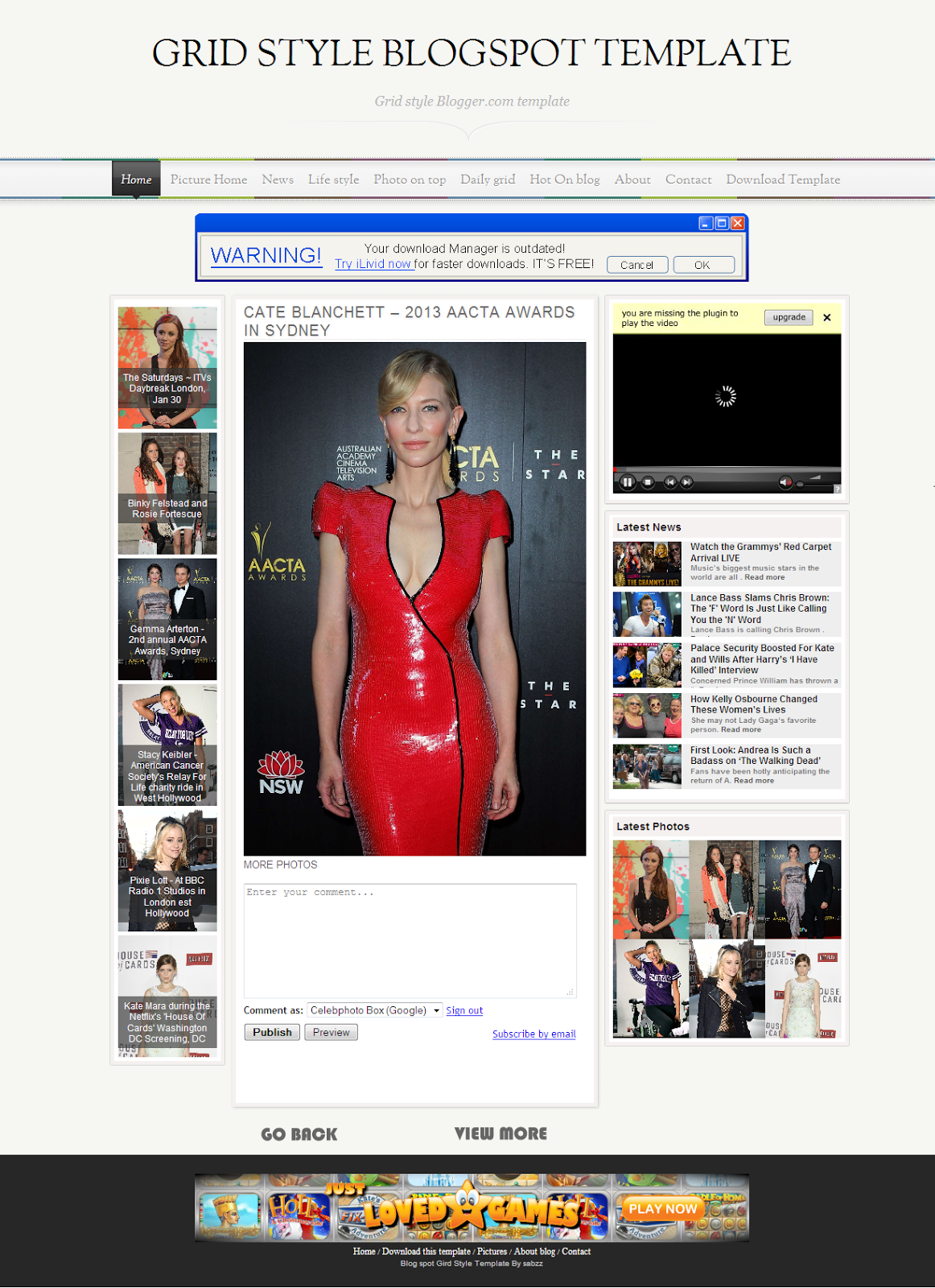Click the footer Contact link

[576, 1251]
